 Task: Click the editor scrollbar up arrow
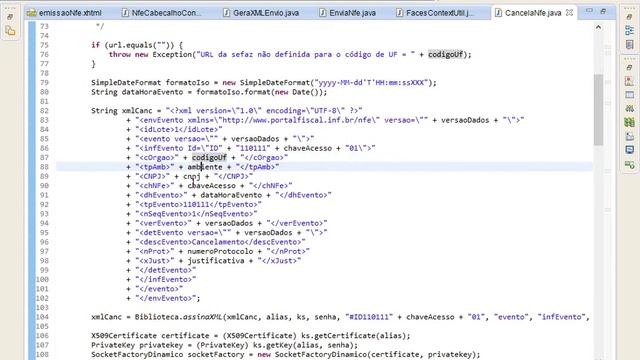pos(598,27)
